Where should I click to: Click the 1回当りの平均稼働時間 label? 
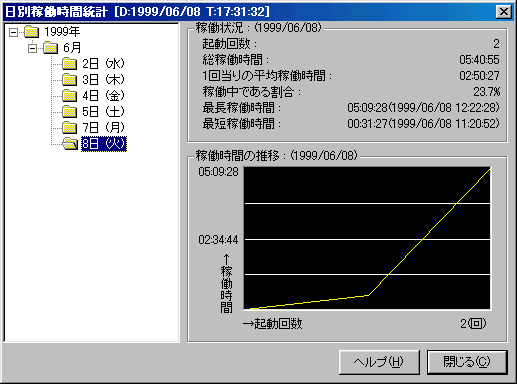(267, 76)
